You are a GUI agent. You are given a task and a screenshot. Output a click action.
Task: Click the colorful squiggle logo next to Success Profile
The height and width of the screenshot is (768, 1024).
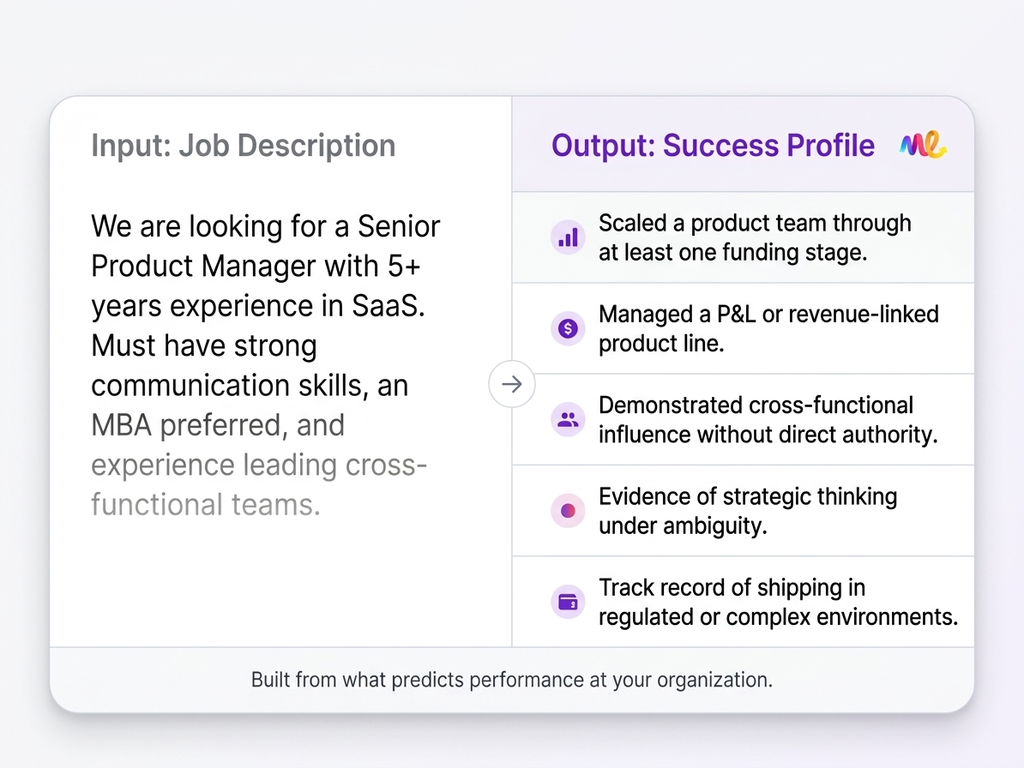[x=922, y=146]
